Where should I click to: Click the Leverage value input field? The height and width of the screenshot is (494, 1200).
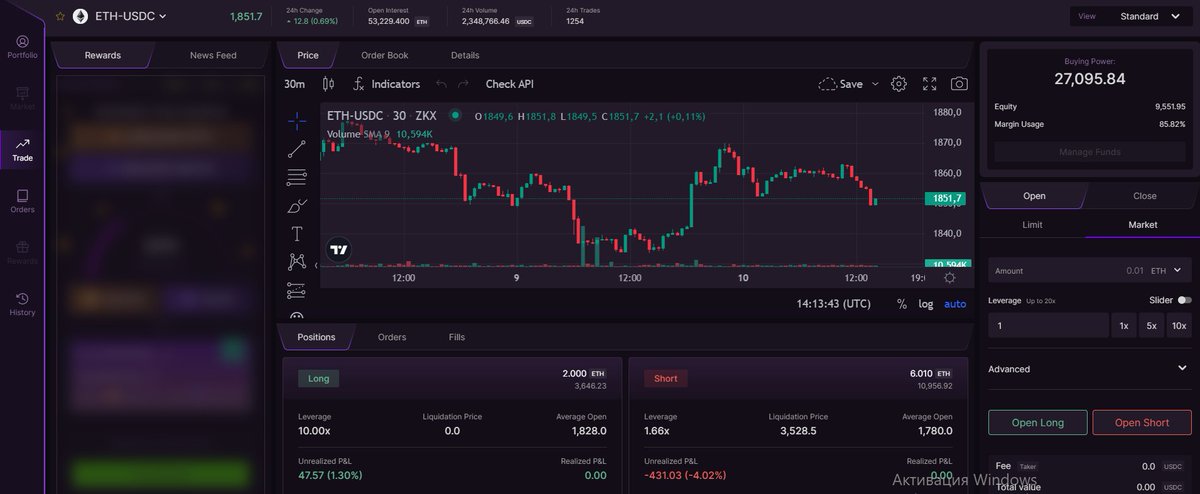coord(1049,325)
